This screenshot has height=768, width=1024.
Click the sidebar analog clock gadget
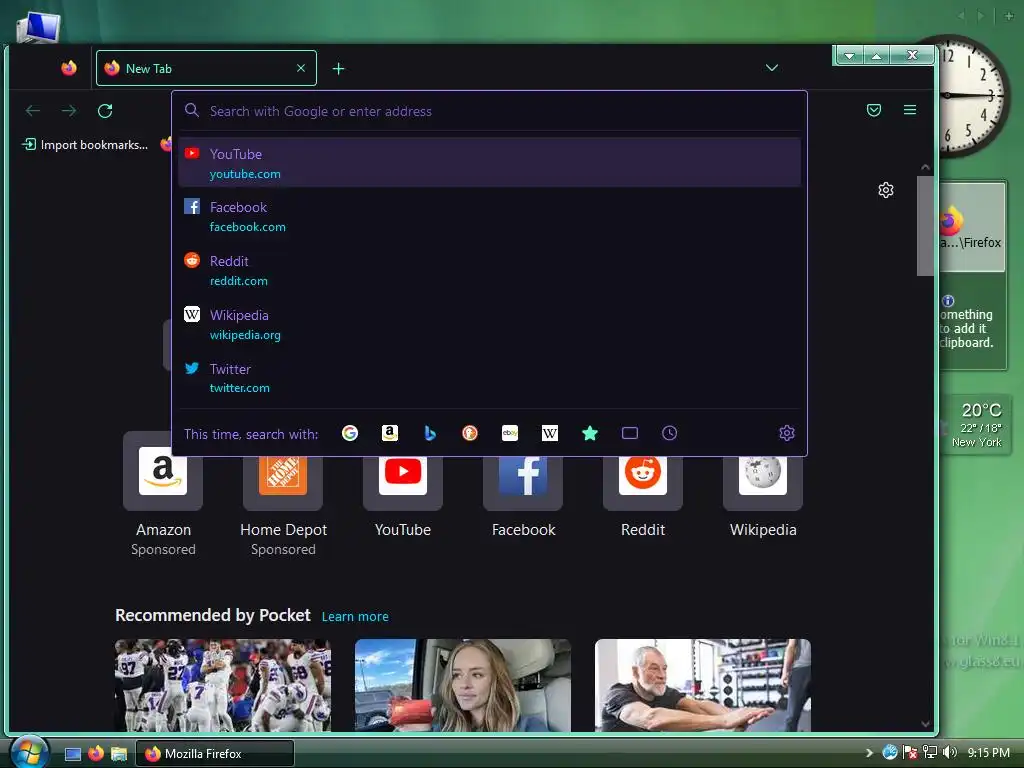click(x=974, y=97)
